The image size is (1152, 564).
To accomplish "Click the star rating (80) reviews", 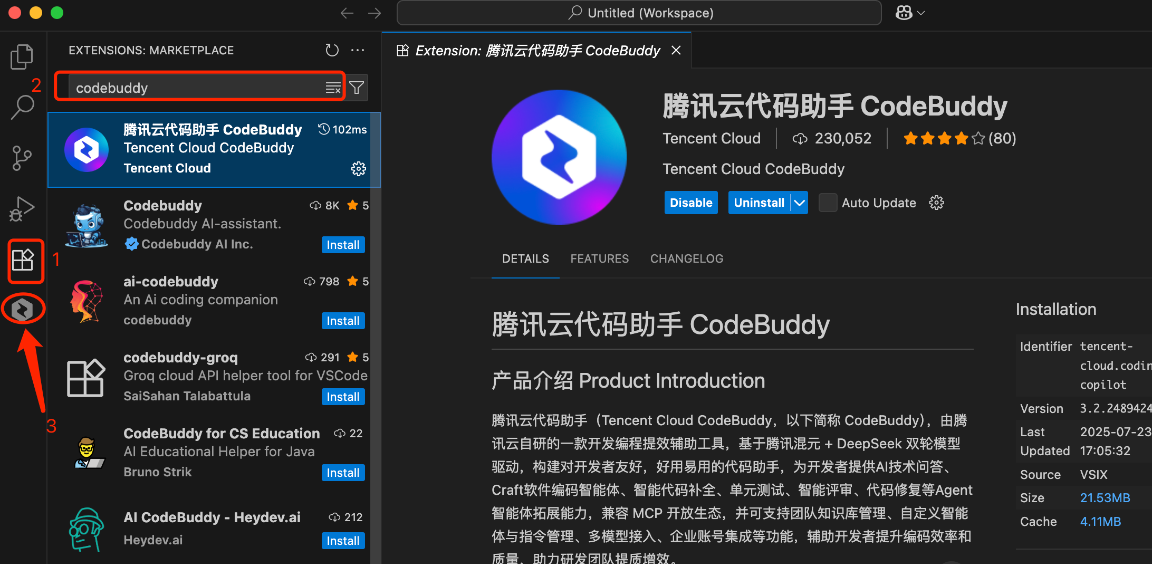I will [960, 138].
